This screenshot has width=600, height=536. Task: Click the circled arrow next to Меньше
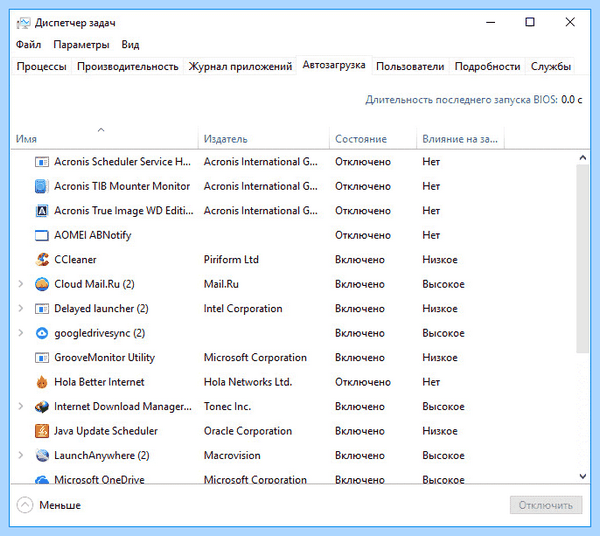coord(25,505)
